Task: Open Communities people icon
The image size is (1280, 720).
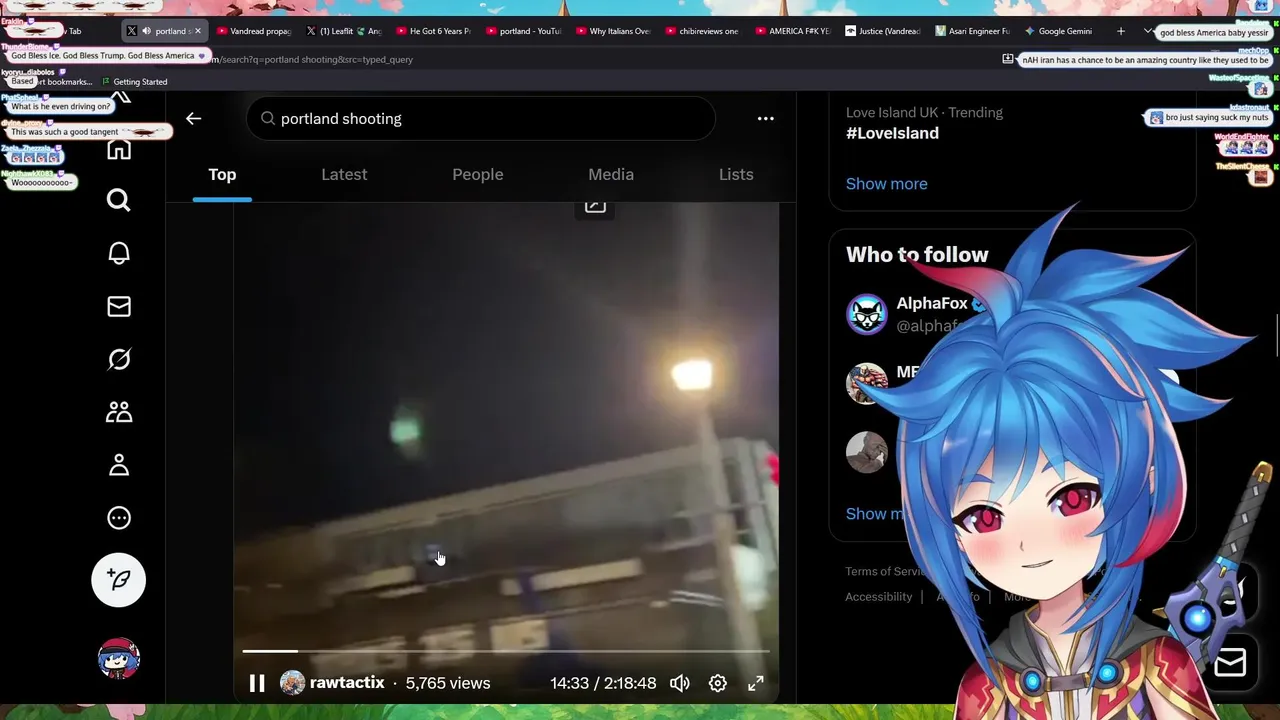Action: [119, 412]
